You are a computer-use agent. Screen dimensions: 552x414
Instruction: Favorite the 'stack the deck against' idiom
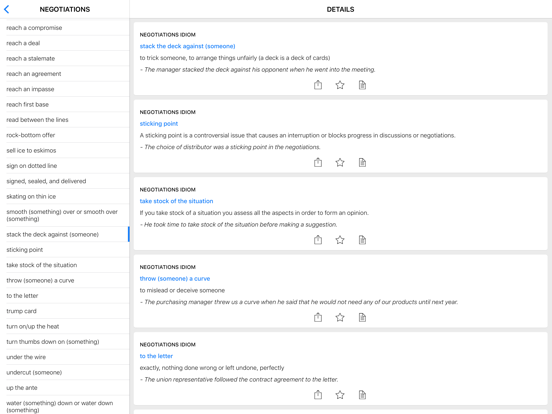click(340, 85)
